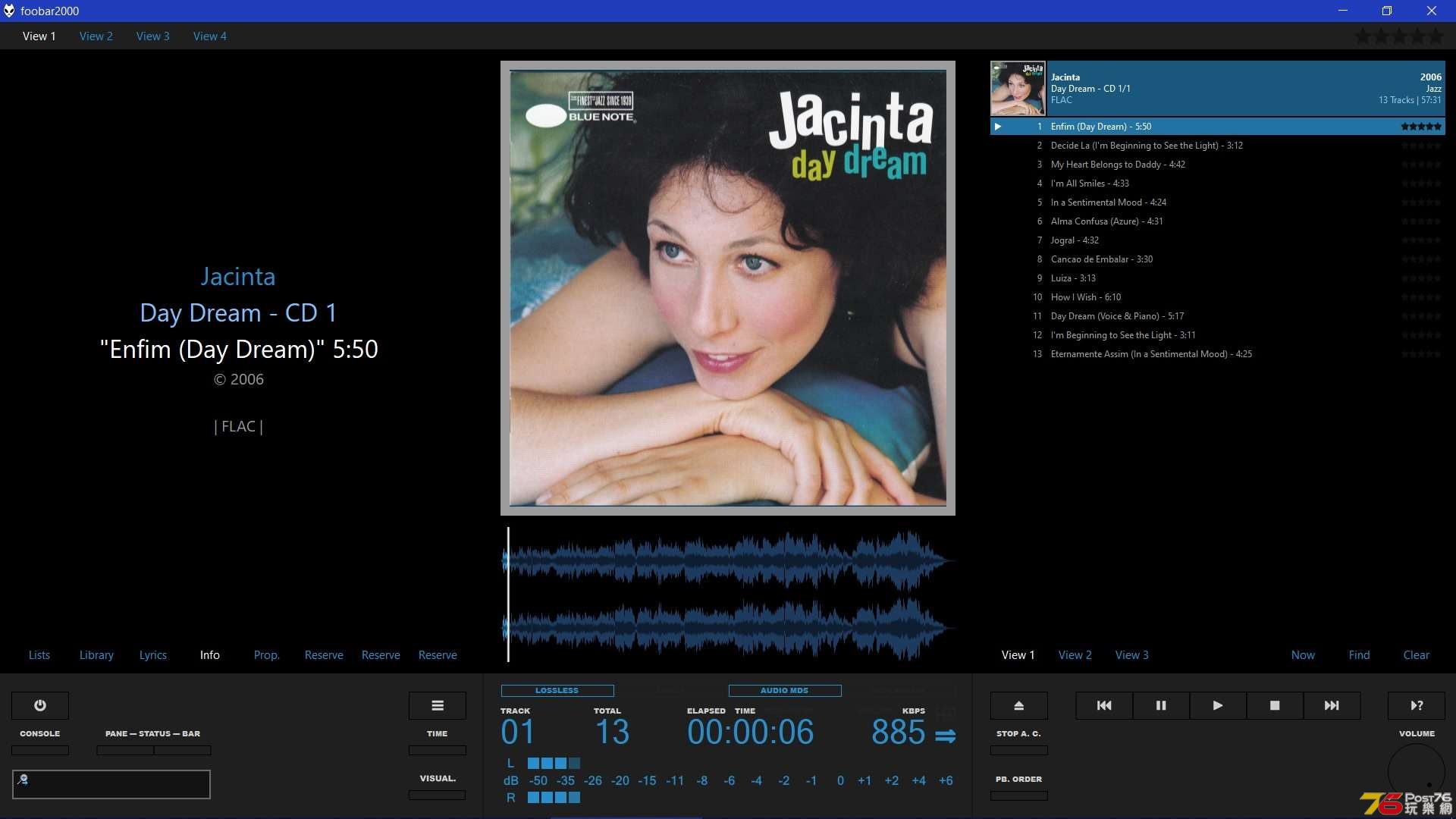
Task: Toggle the STOP A. C. switch
Action: (x=1019, y=750)
